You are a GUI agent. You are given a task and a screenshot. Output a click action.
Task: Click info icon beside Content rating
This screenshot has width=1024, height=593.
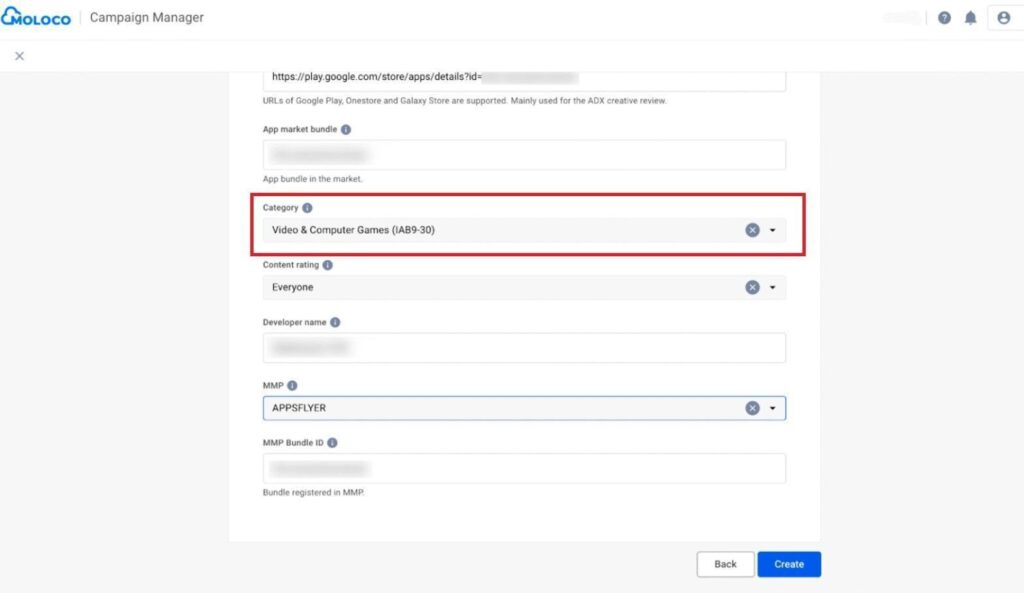[328, 266]
